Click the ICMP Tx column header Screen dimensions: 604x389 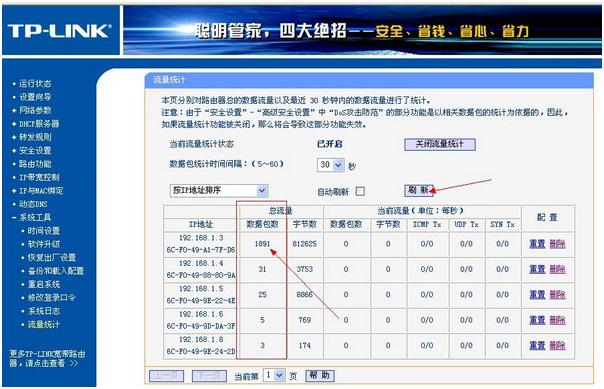[x=427, y=224]
